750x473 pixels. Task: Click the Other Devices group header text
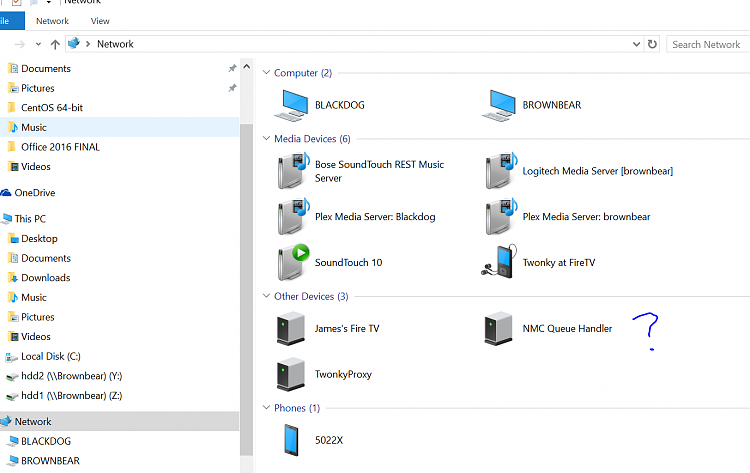[x=311, y=297]
